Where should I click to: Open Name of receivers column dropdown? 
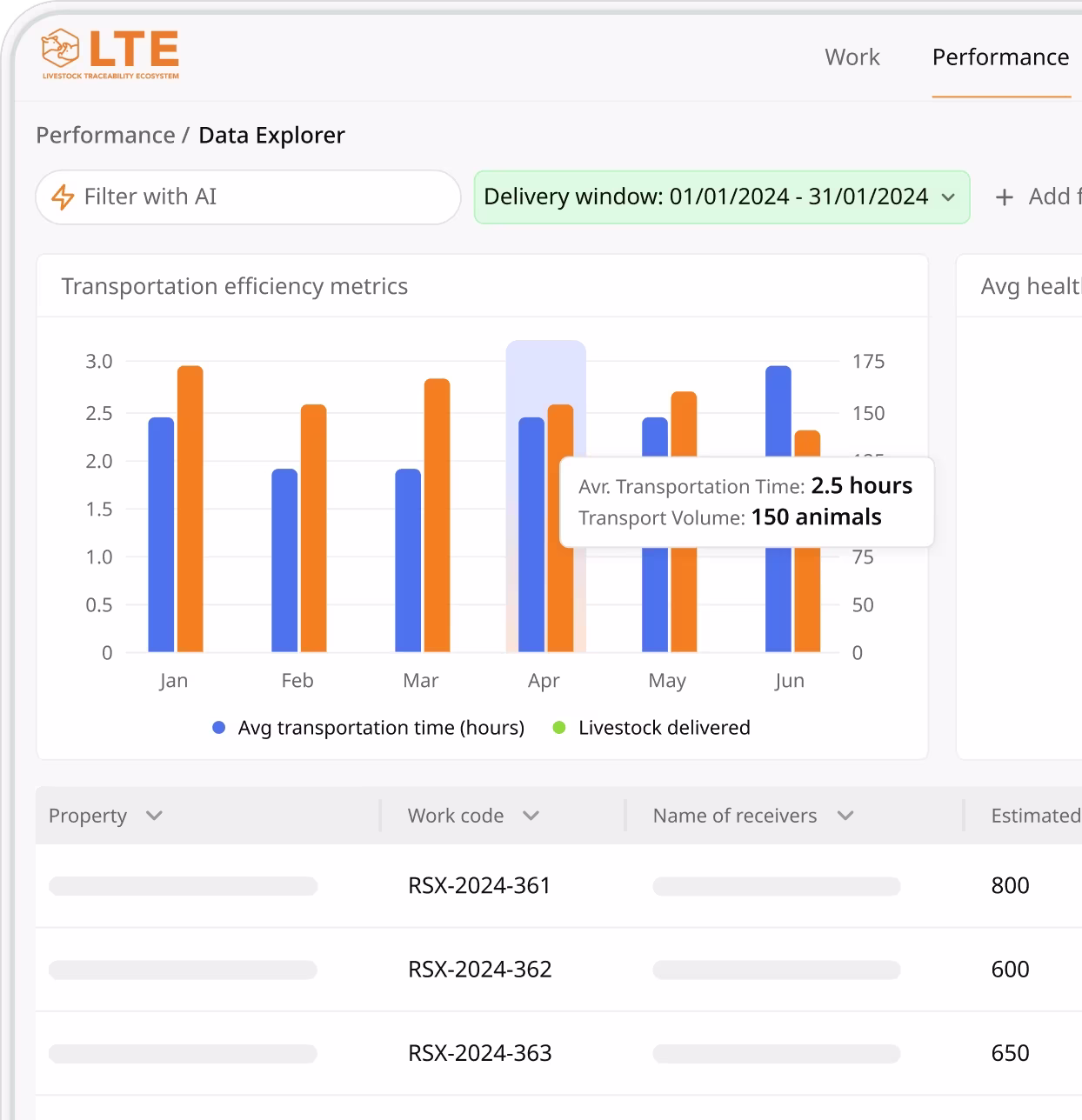(x=735, y=816)
